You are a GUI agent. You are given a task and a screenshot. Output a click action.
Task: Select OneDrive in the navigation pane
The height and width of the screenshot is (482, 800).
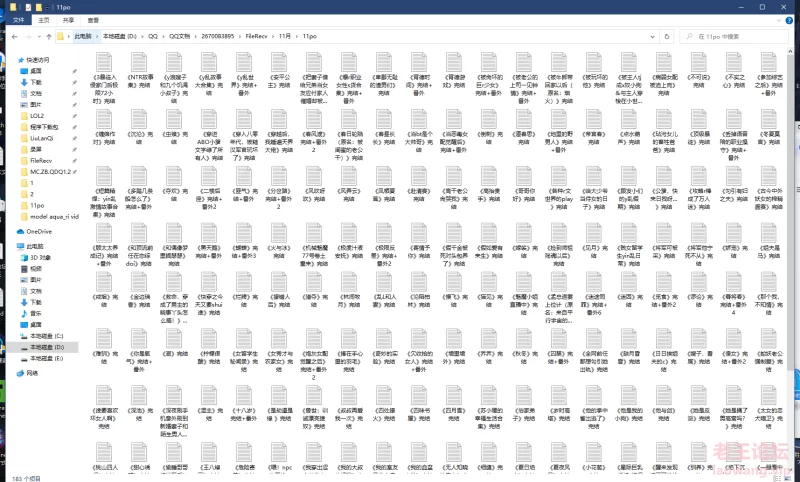coord(39,232)
